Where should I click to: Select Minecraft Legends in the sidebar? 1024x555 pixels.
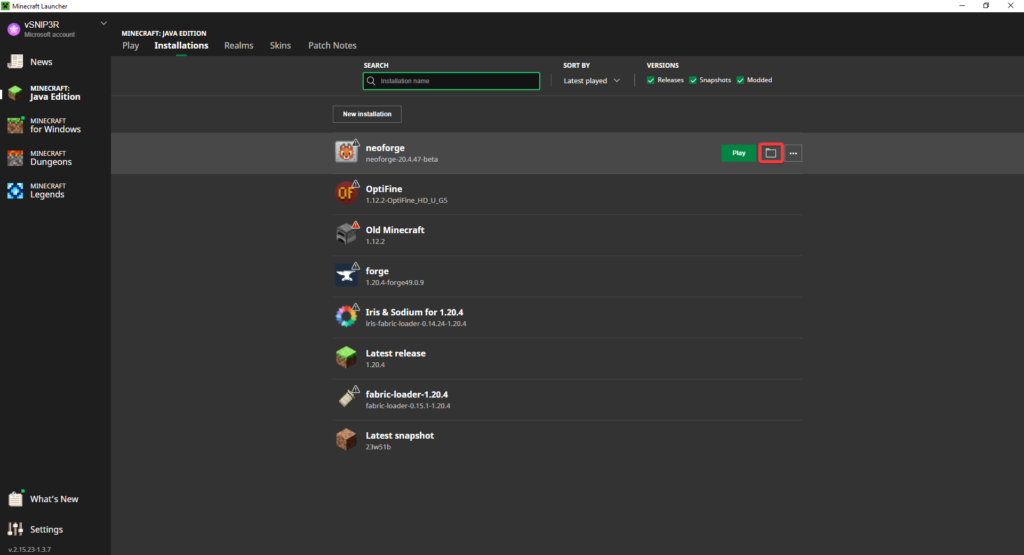pos(47,190)
